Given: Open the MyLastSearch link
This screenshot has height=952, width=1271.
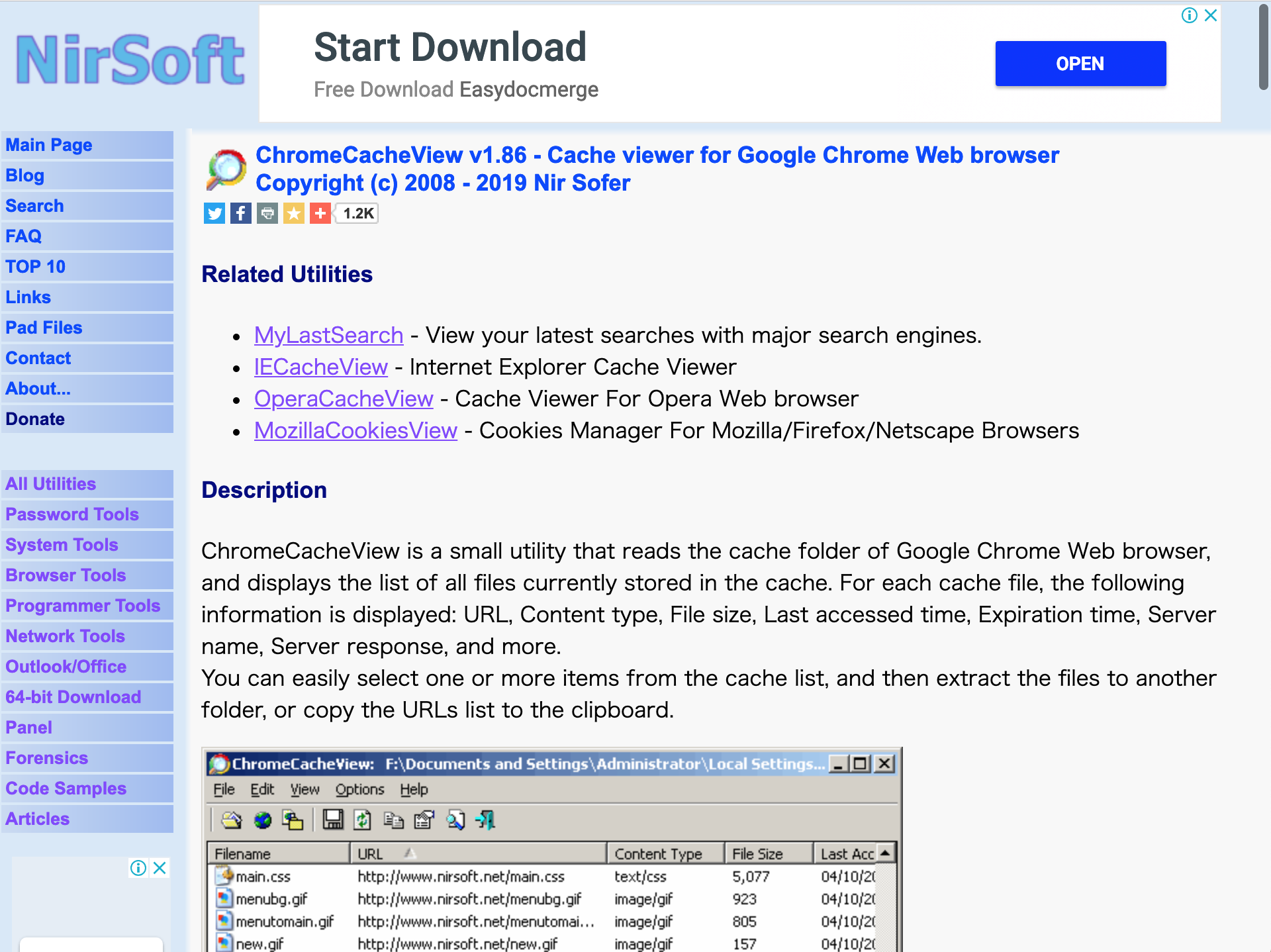Looking at the screenshot, I should click(328, 335).
